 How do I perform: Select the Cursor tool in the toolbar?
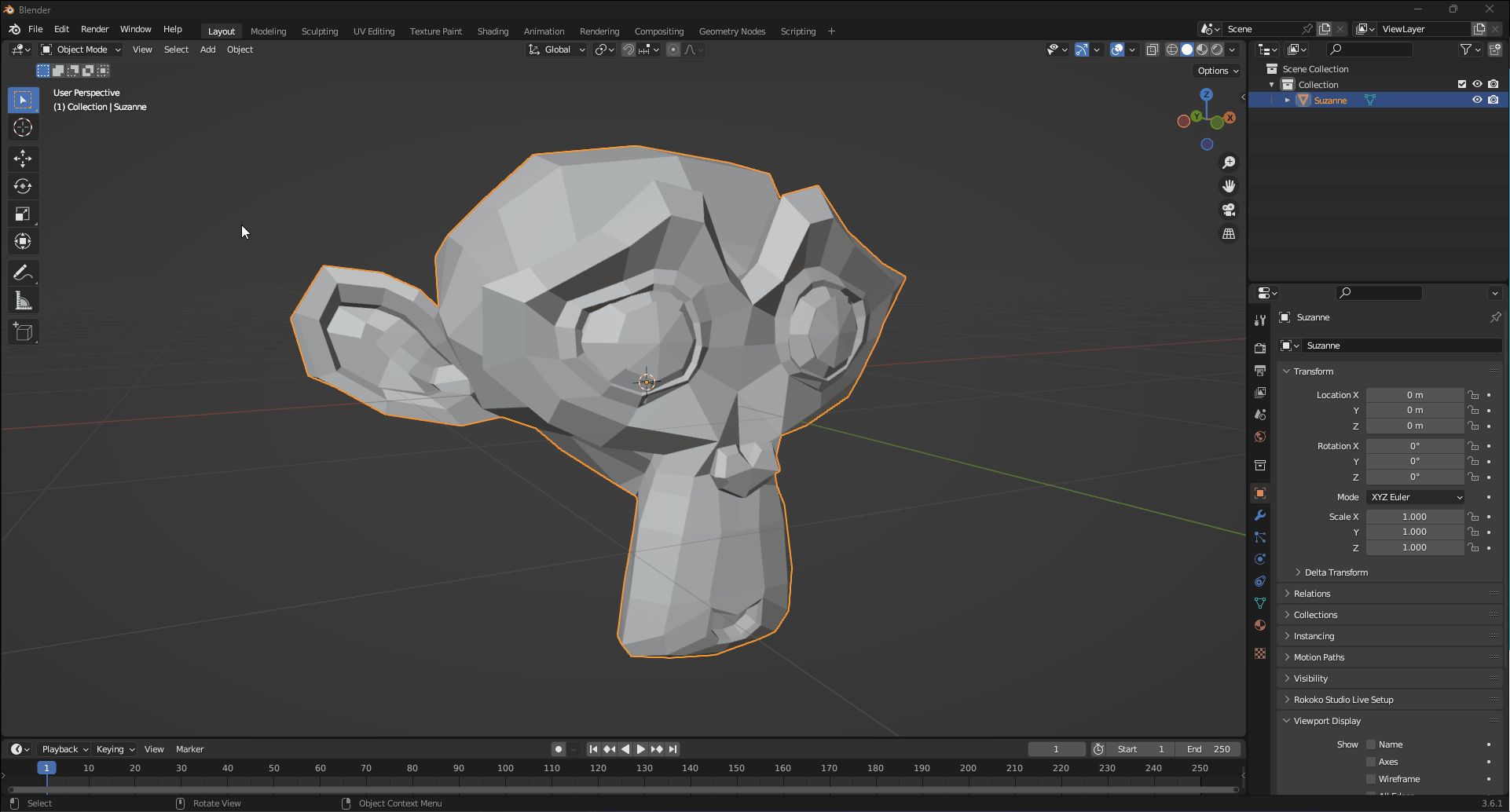(23, 127)
